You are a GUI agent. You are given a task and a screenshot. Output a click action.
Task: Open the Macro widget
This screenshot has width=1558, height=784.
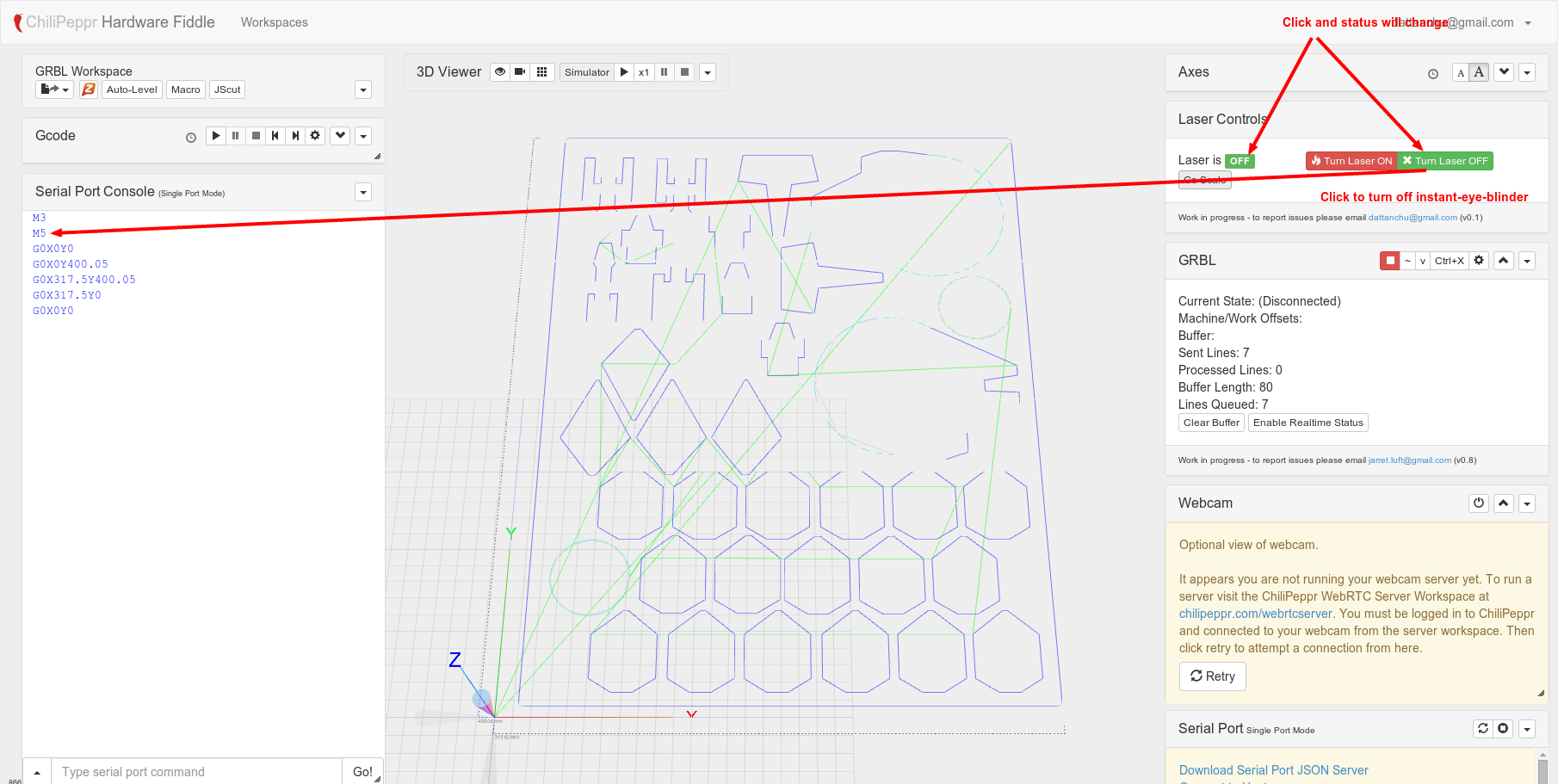[185, 90]
